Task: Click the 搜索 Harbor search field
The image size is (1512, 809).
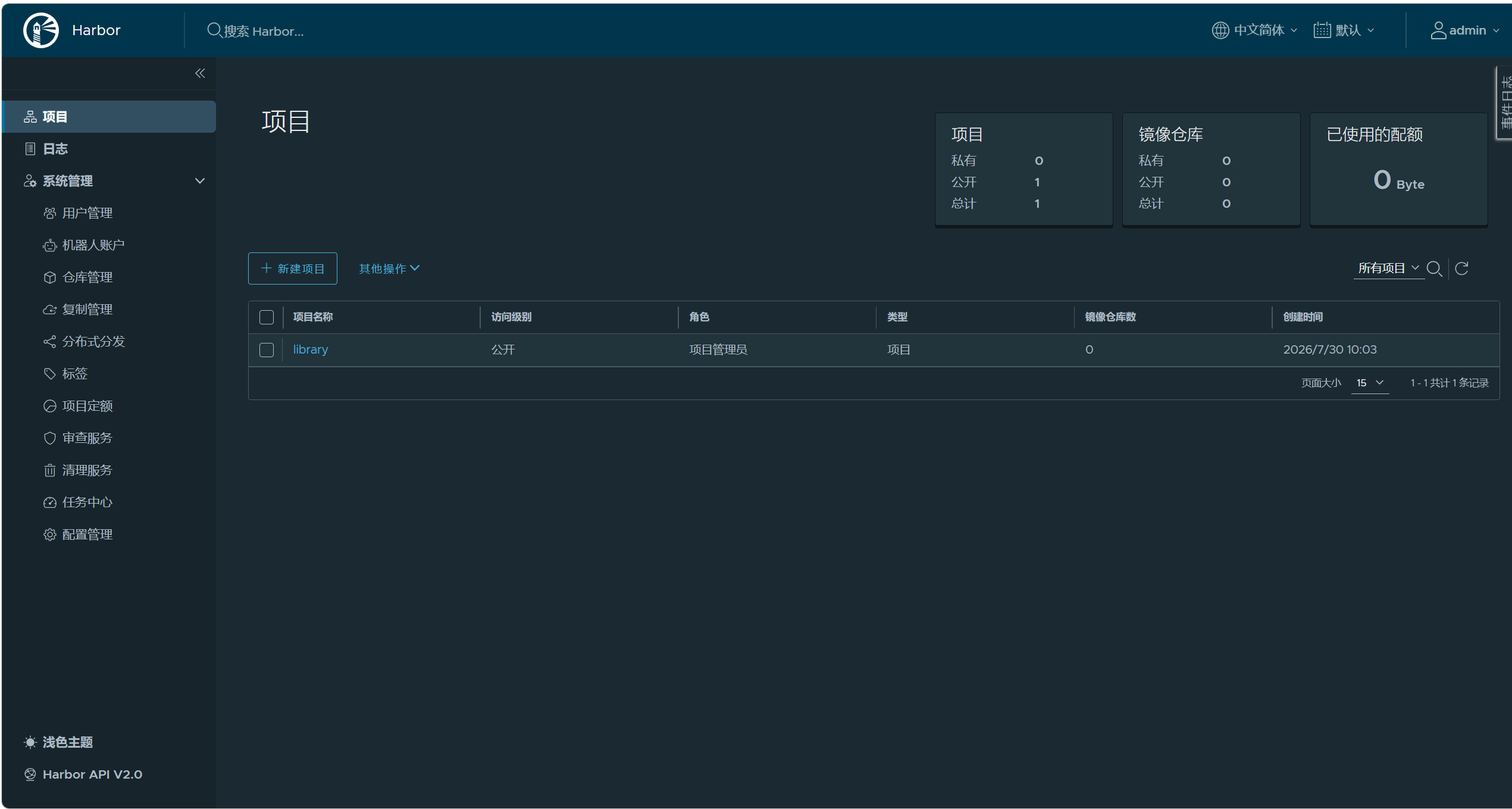Action: [264, 31]
